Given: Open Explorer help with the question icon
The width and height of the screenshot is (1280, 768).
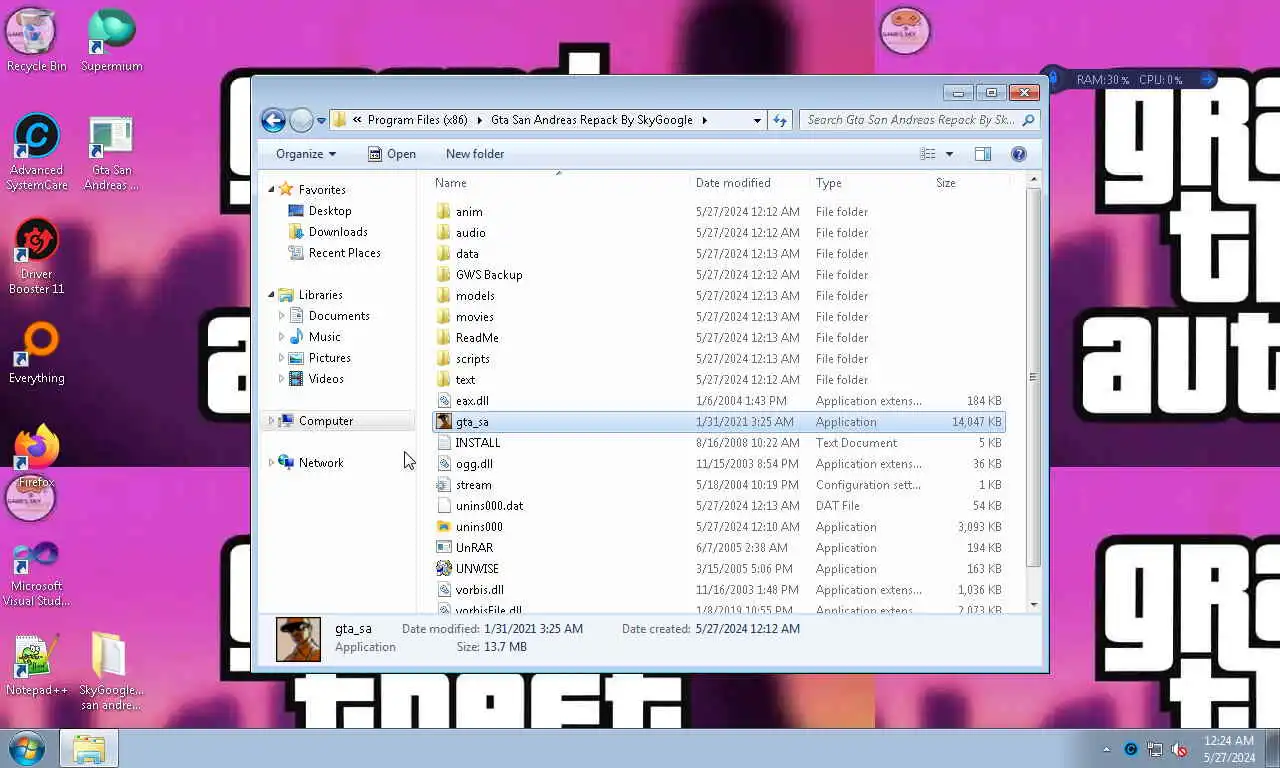Looking at the screenshot, I should click(x=1018, y=154).
